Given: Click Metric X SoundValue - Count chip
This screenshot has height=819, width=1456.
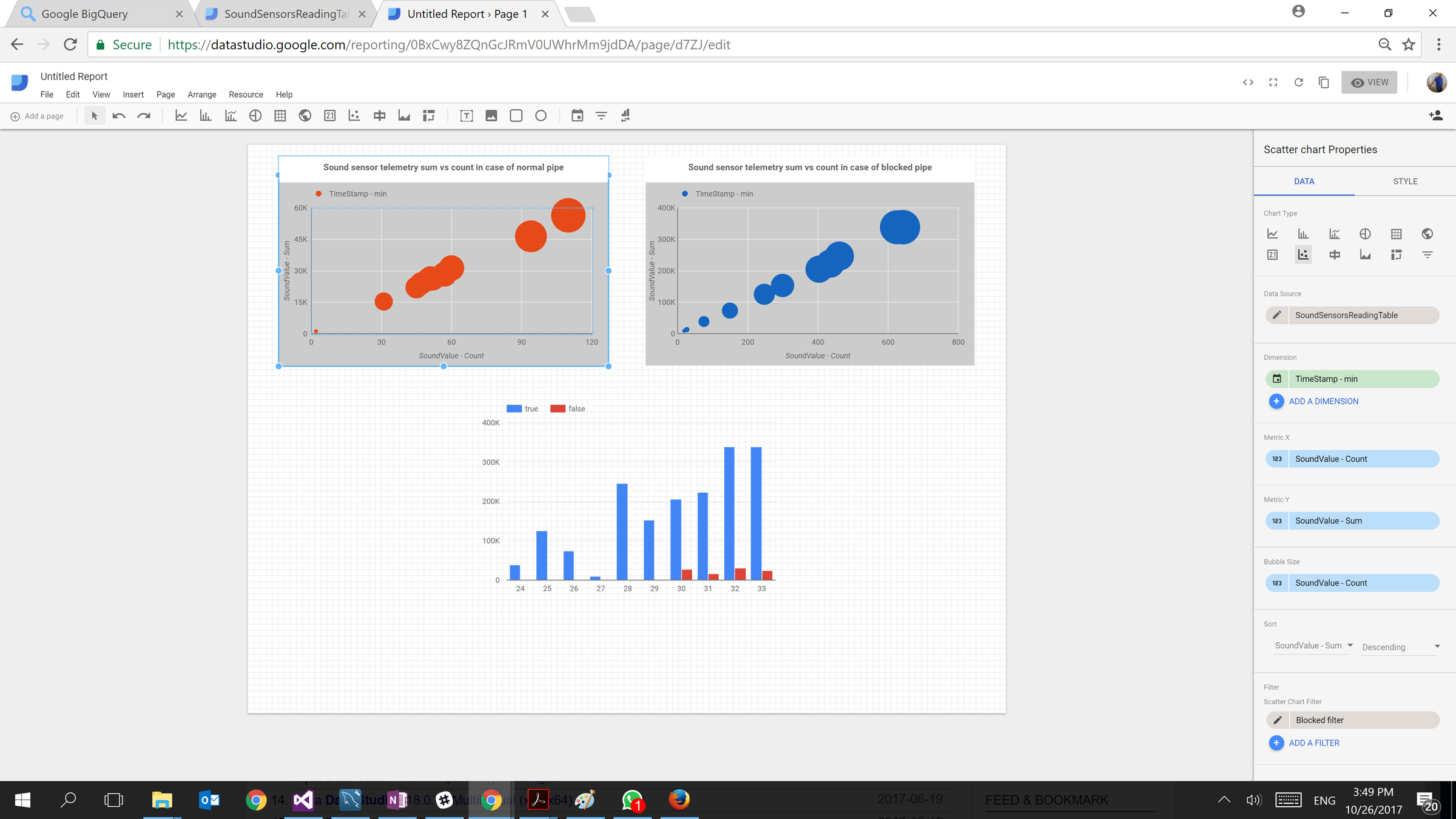Looking at the screenshot, I should pyautogui.click(x=1352, y=459).
